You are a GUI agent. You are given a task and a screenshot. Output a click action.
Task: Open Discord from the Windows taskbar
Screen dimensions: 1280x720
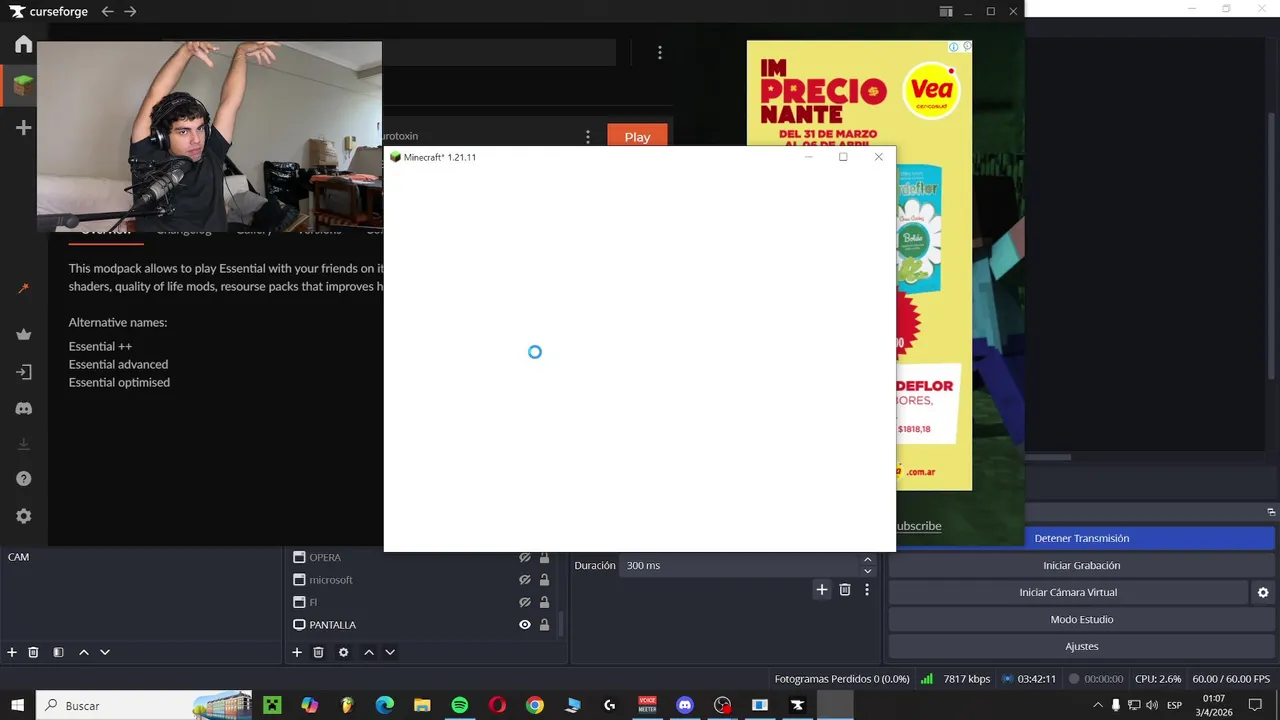click(684, 705)
